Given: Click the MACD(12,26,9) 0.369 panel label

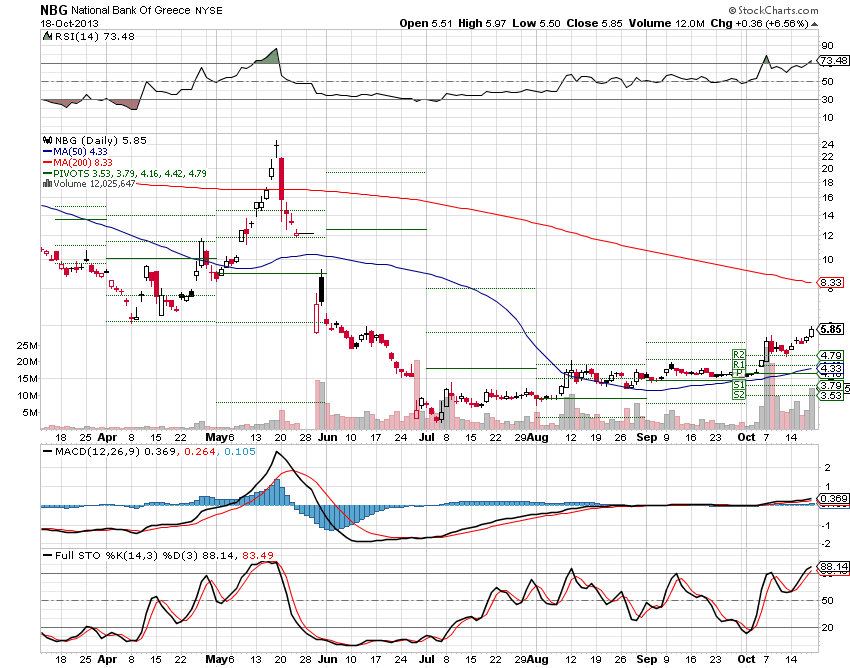Looking at the screenshot, I should [115, 452].
